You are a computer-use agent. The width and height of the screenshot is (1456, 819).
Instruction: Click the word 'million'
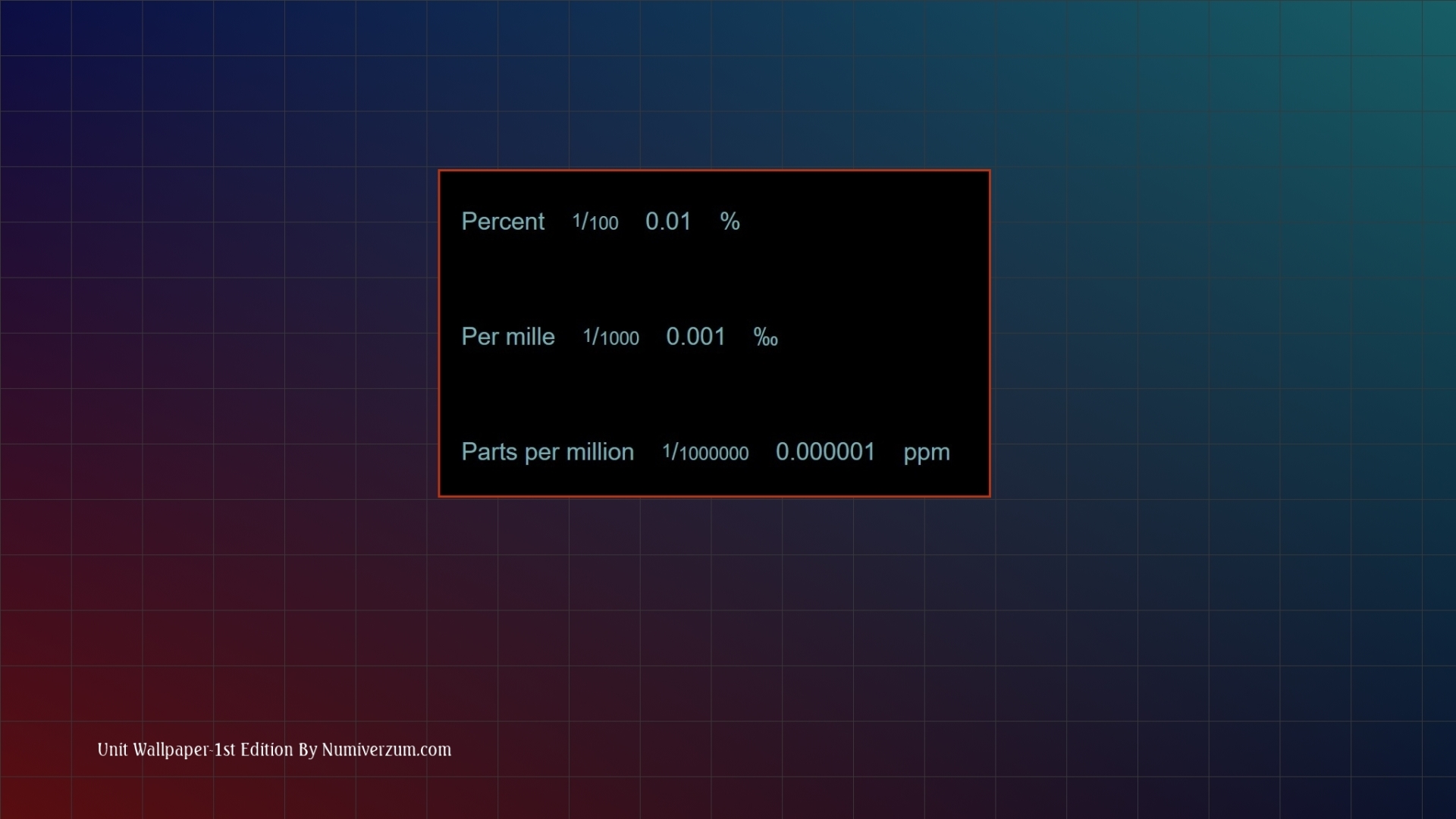(x=599, y=452)
